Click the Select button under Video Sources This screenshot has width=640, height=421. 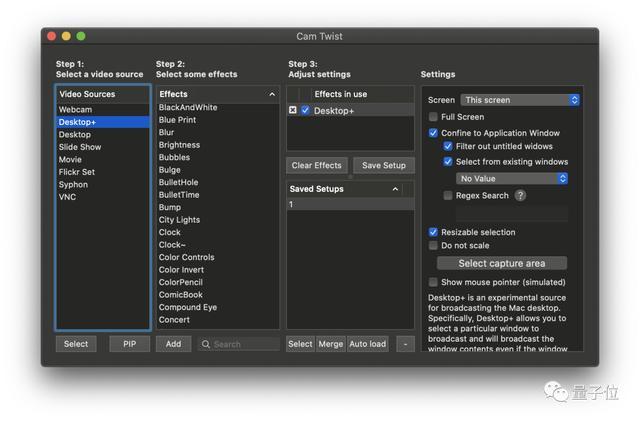coord(76,344)
